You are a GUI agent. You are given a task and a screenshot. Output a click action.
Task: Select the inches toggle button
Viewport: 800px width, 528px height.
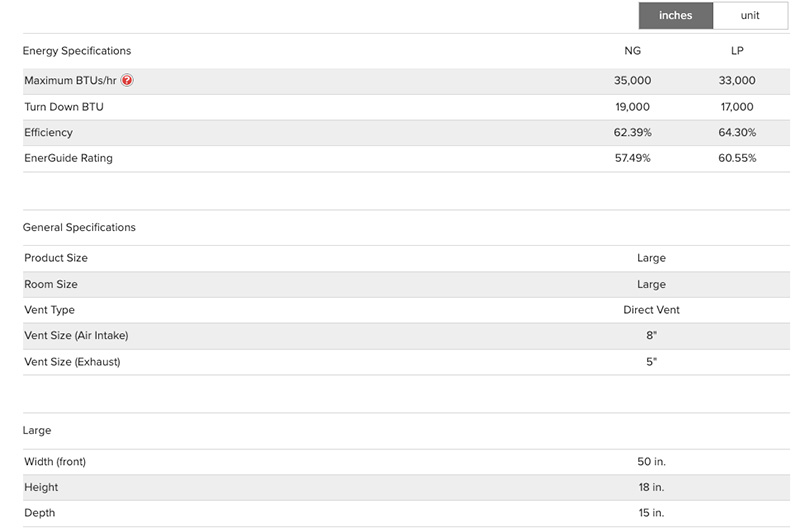click(676, 16)
